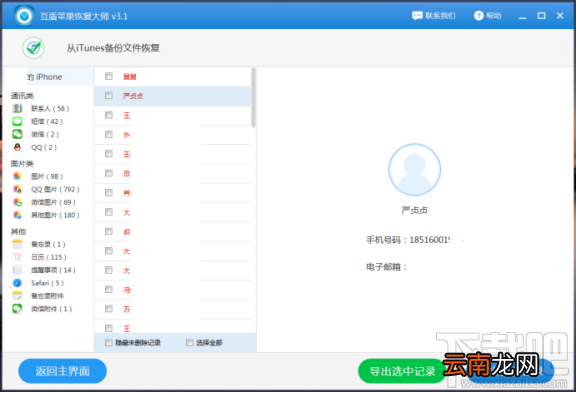
Task: Tick the checkbox for the 冯 row
Action: pos(109,289)
